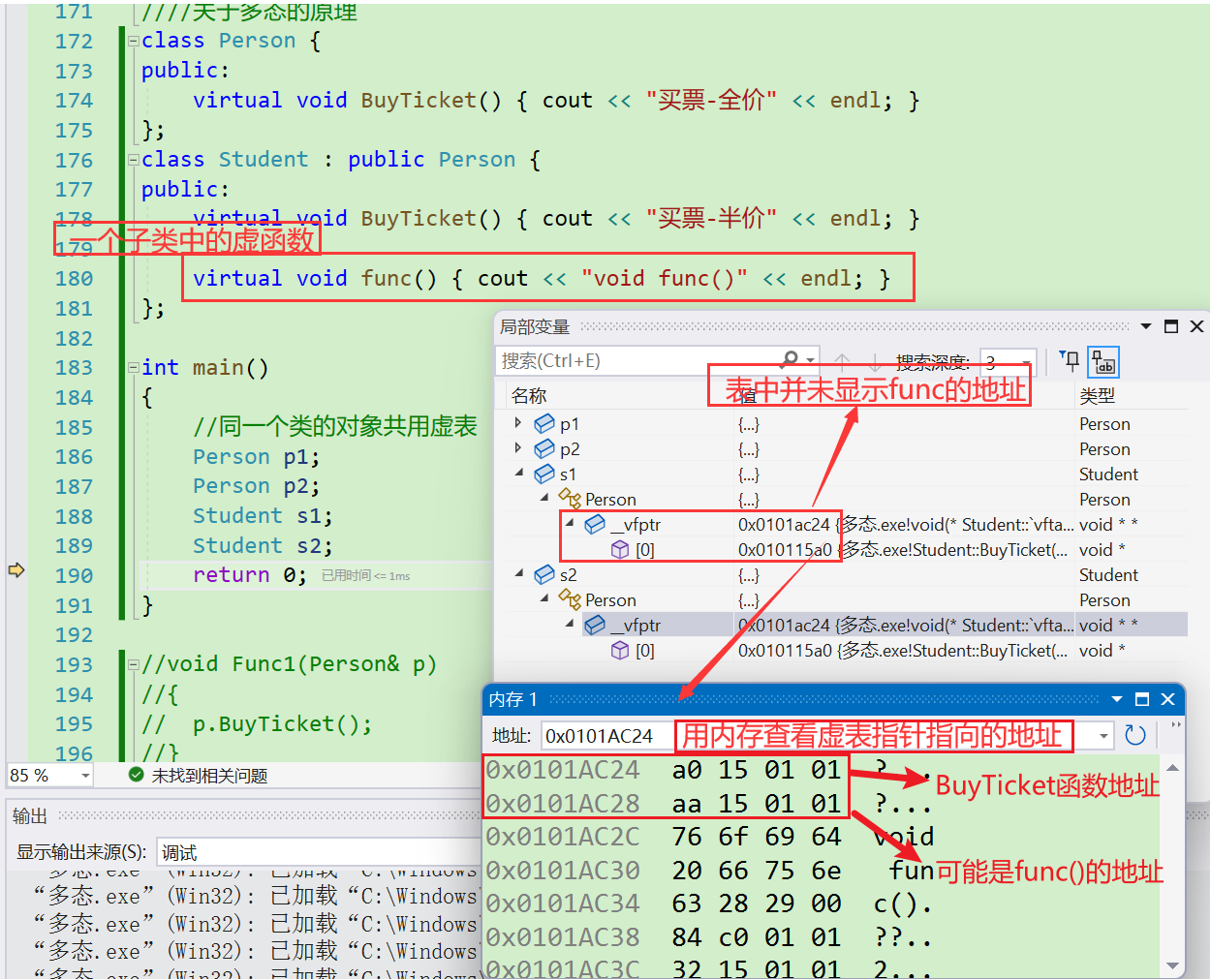
Task: Click the base class icon beside s2's Person
Action: point(570,598)
